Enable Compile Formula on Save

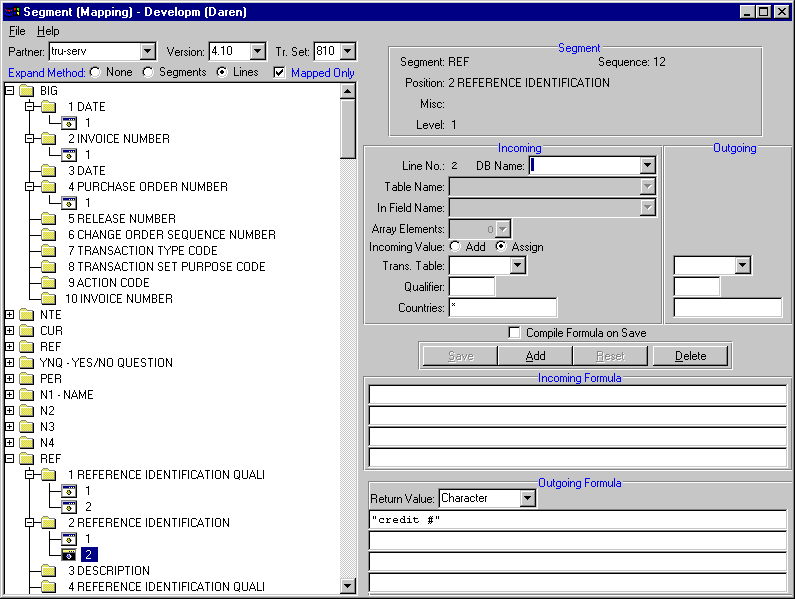pyautogui.click(x=515, y=333)
